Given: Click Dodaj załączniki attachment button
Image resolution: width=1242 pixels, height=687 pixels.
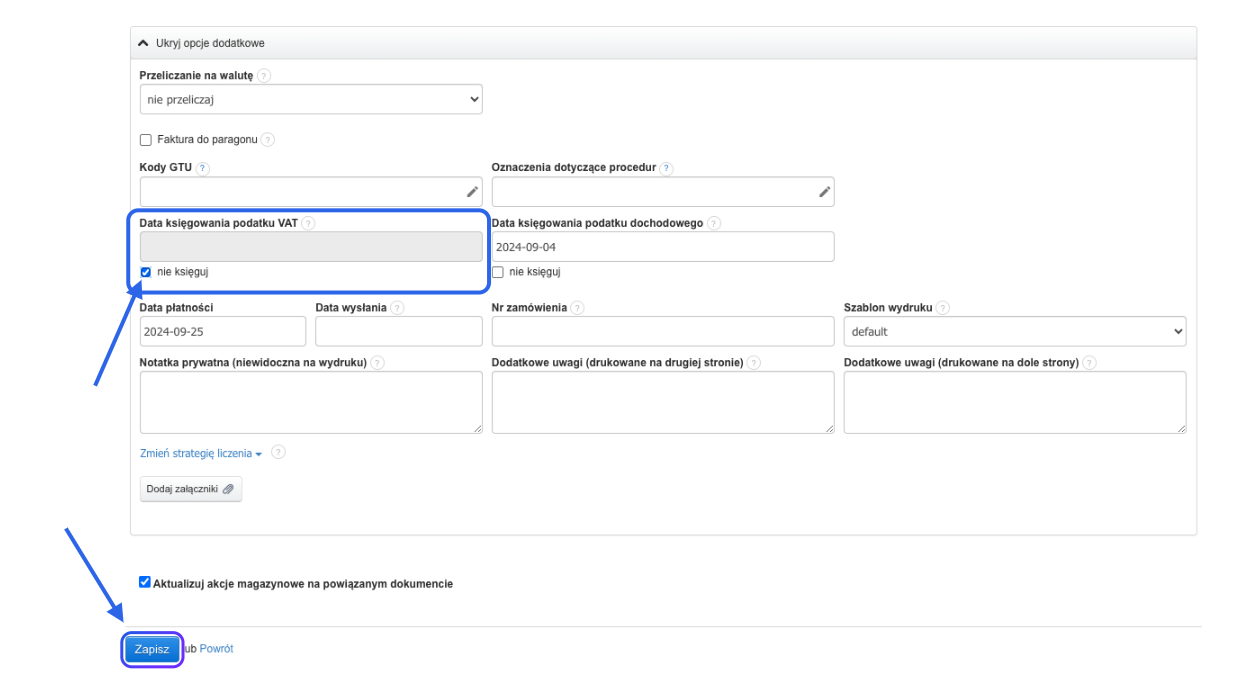Looking at the screenshot, I should coord(191,489).
